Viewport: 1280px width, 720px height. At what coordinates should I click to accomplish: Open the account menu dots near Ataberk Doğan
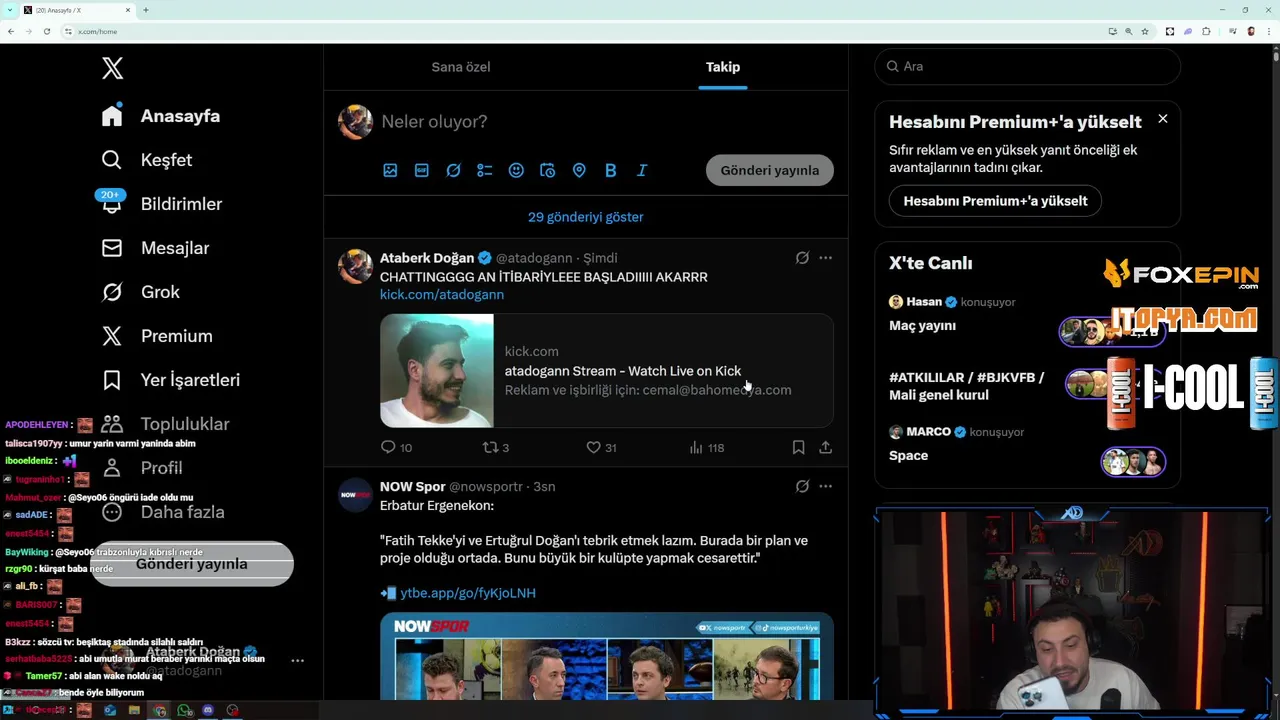point(297,660)
